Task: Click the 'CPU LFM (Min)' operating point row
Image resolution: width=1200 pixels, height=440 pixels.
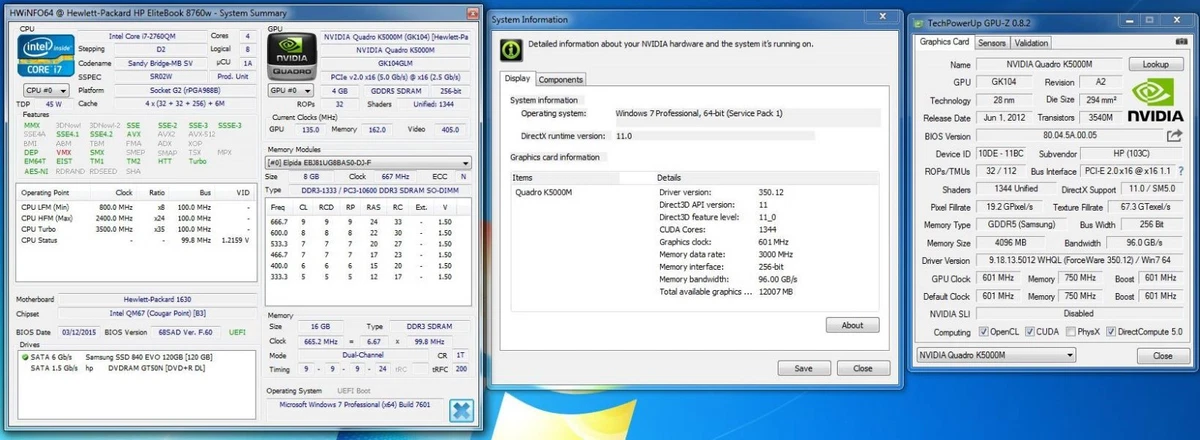Action: (x=138, y=206)
